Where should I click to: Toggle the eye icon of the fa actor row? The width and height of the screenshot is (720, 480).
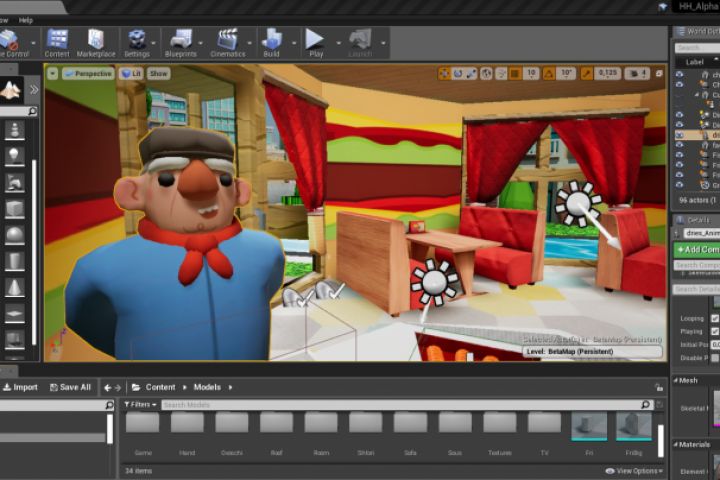click(680, 145)
